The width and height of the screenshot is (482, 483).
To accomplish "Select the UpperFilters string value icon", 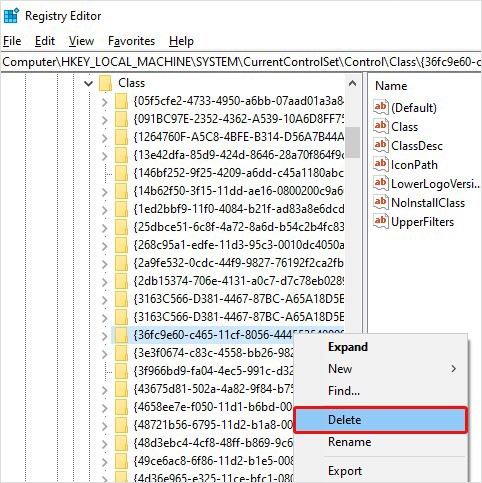I will [381, 221].
